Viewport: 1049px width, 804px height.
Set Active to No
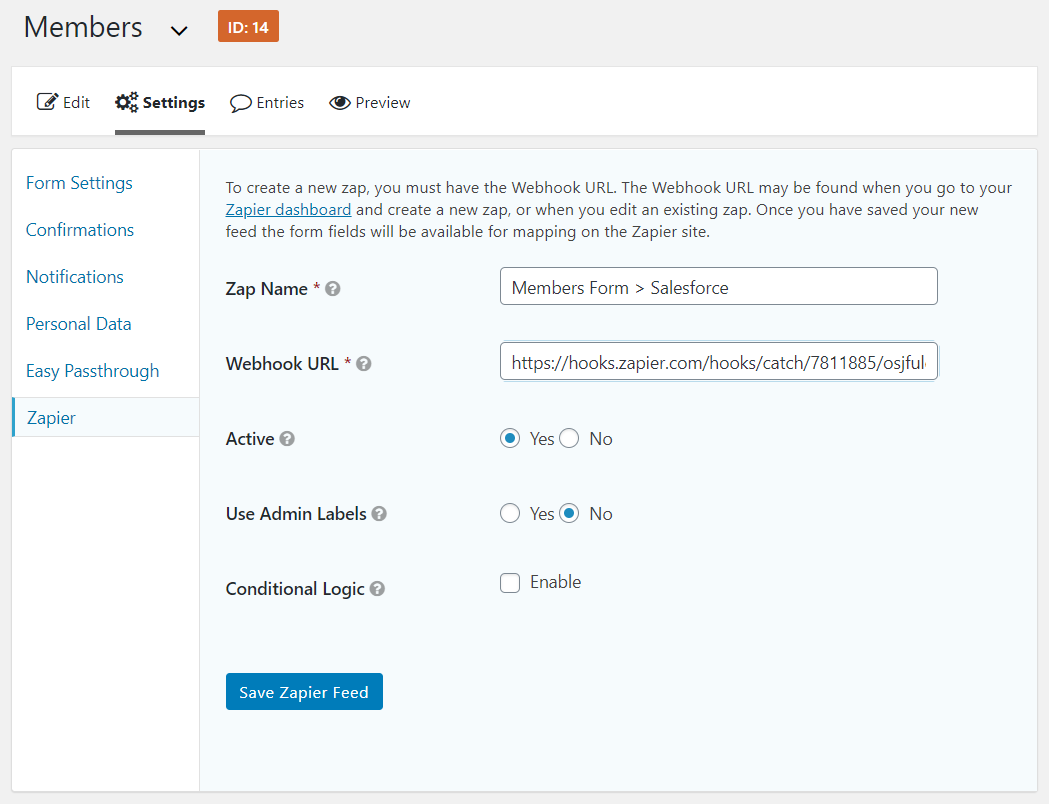click(569, 438)
